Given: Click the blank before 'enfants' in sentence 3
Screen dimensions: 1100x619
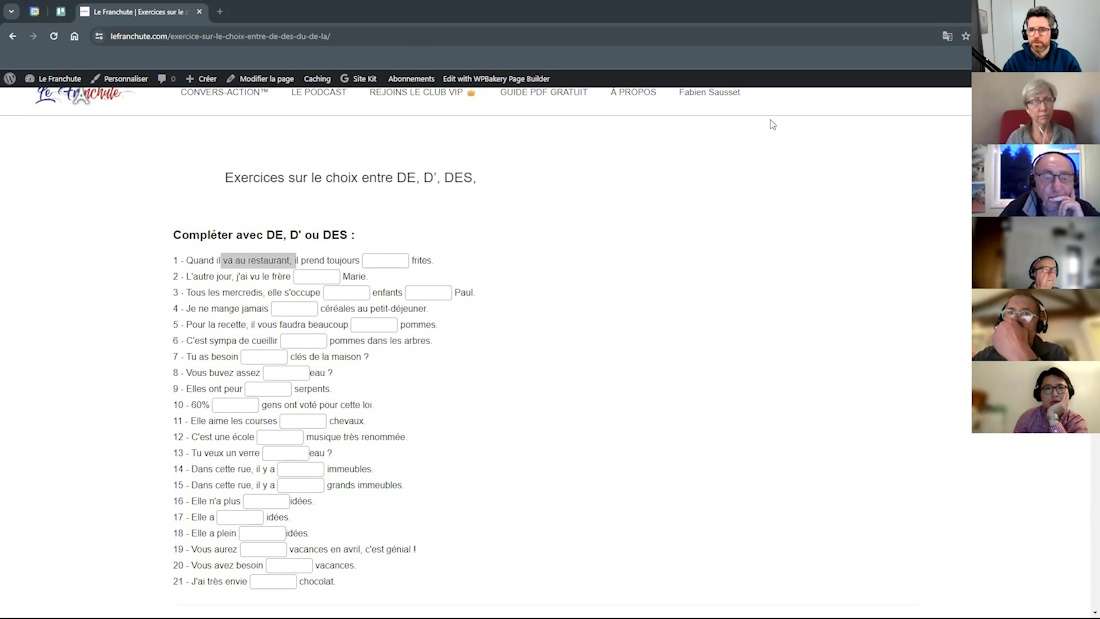Looking at the screenshot, I should pyautogui.click(x=346, y=293).
